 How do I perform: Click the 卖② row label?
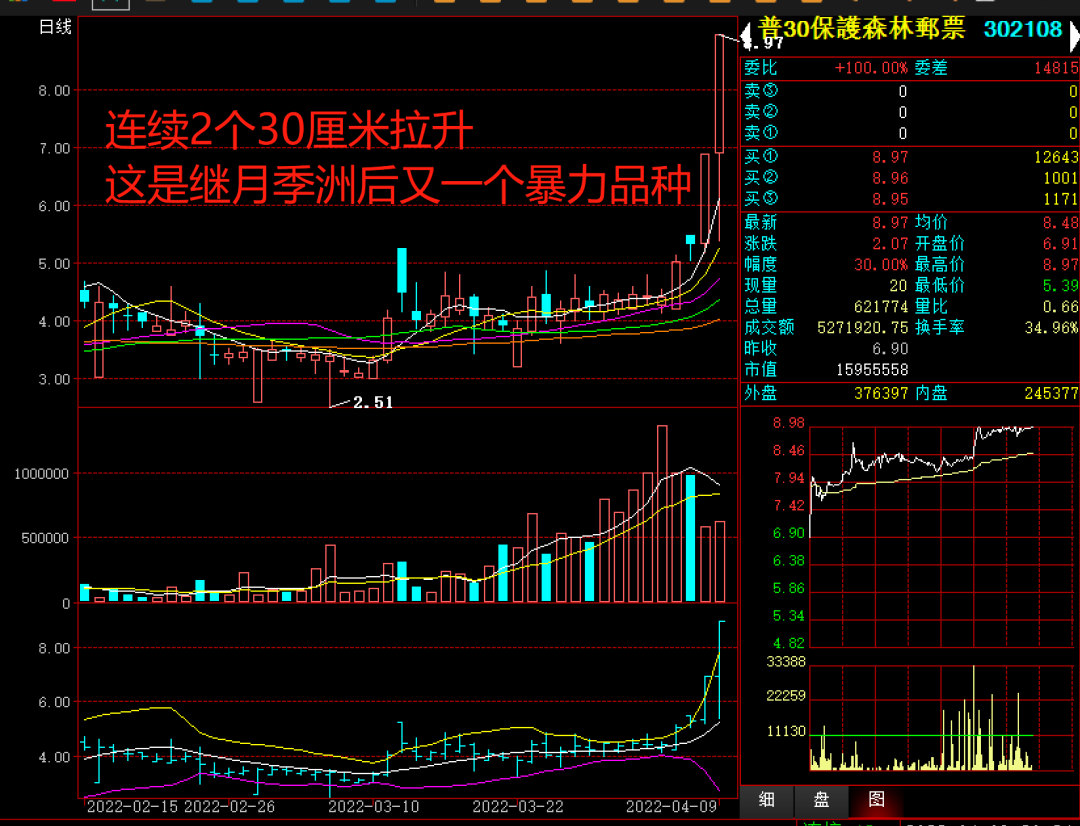tap(761, 112)
